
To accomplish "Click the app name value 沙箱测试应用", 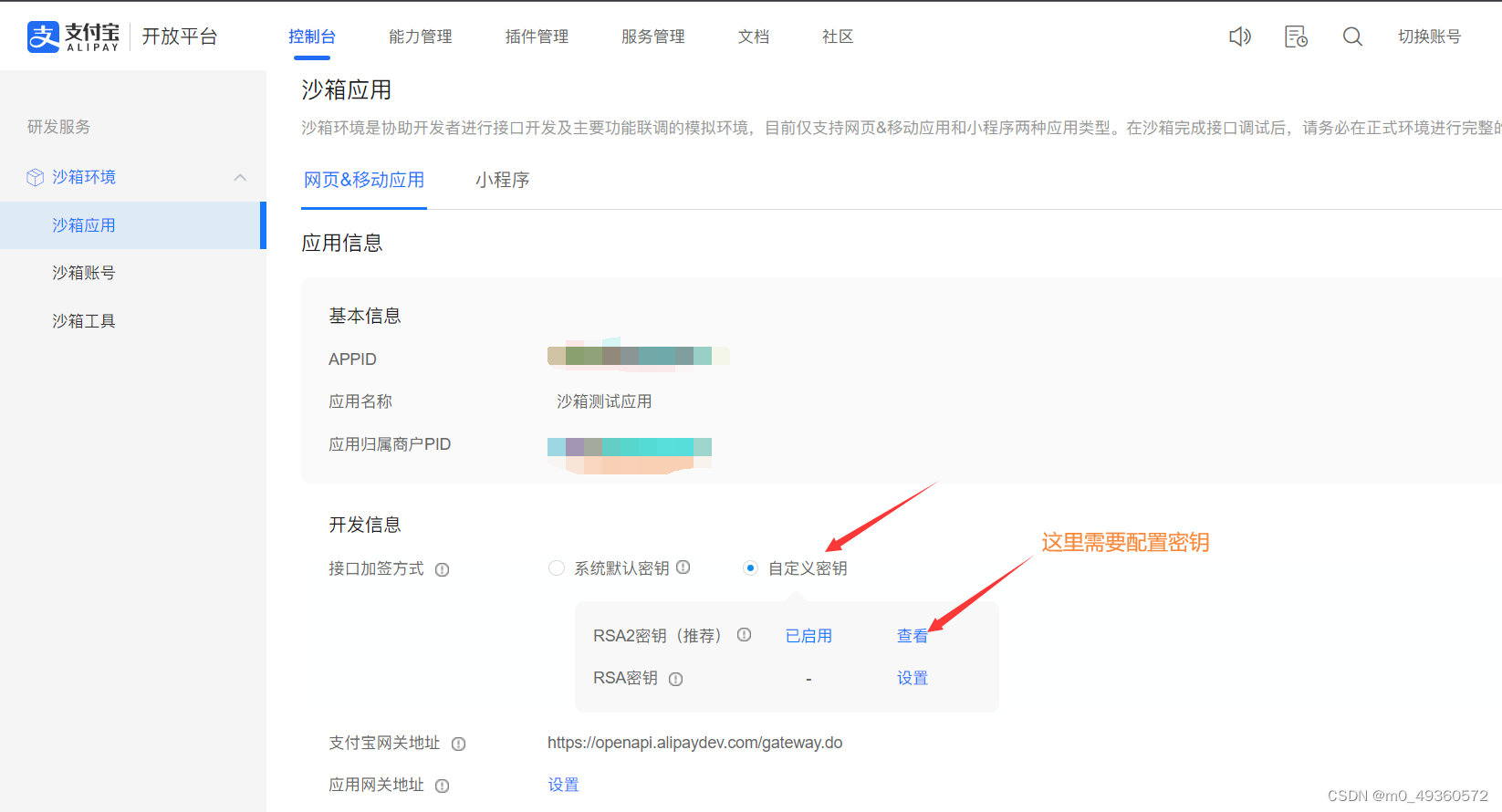I will pos(604,401).
